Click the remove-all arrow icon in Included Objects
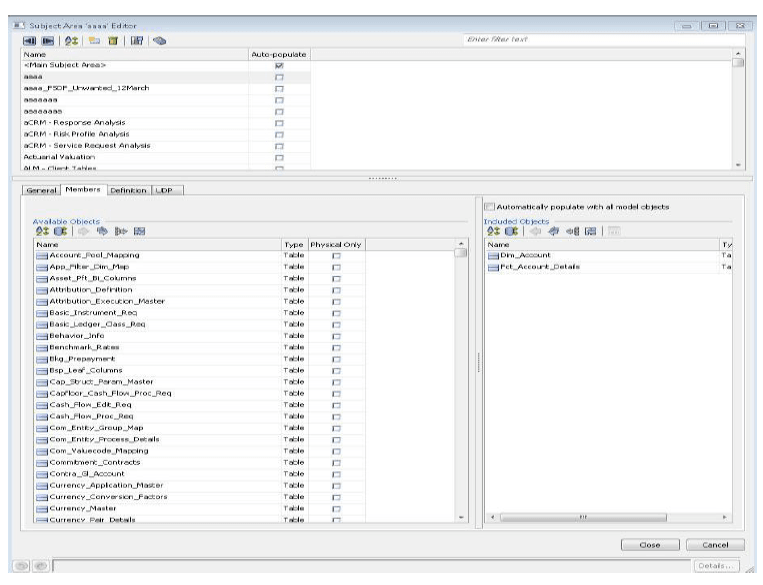The height and width of the screenshot is (585, 763). (554, 231)
